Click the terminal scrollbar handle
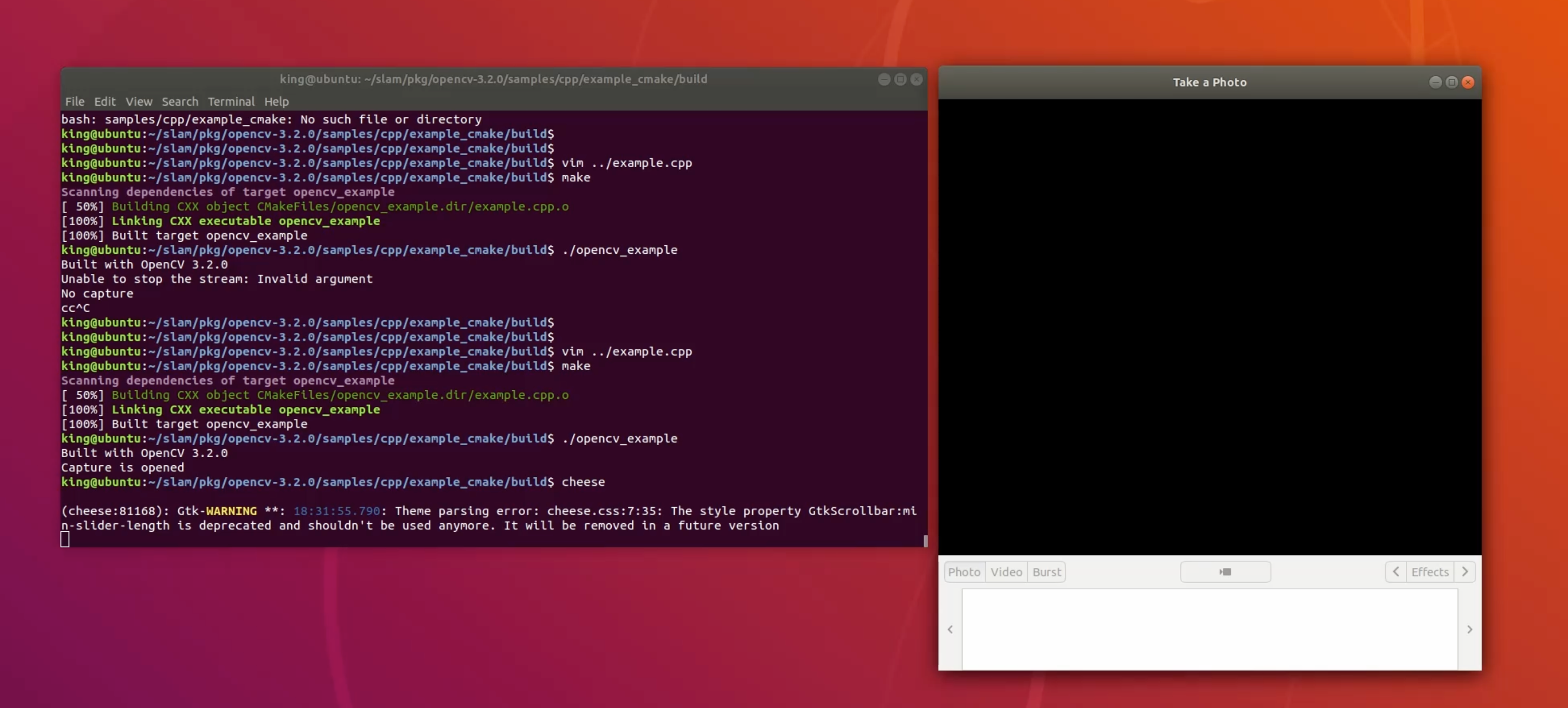Screen dimensions: 1568x708 click(x=925, y=541)
